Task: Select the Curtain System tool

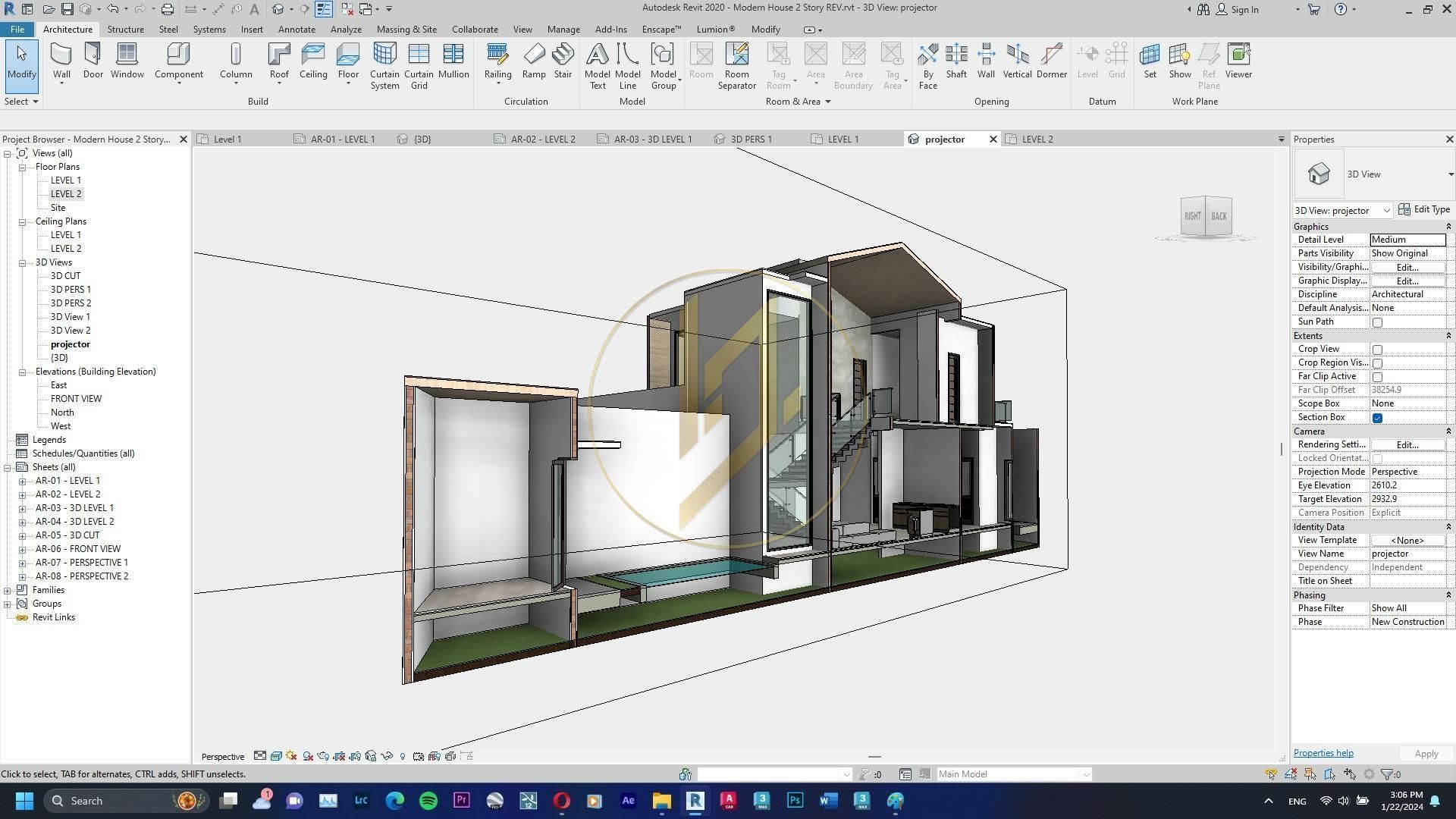Action: click(384, 66)
